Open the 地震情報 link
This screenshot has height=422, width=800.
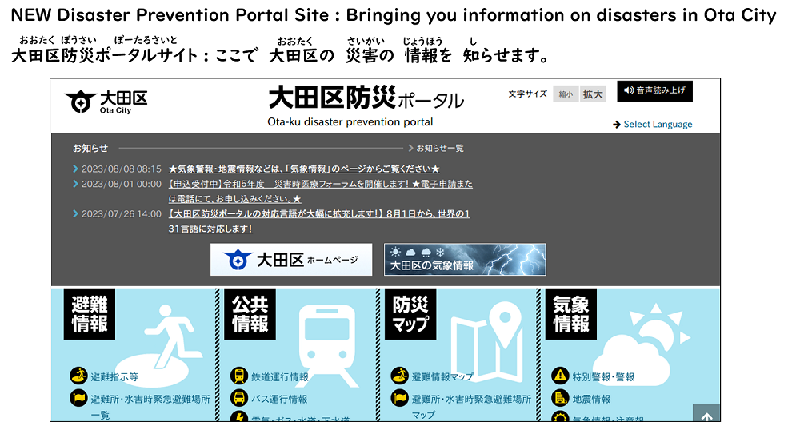(x=591, y=399)
